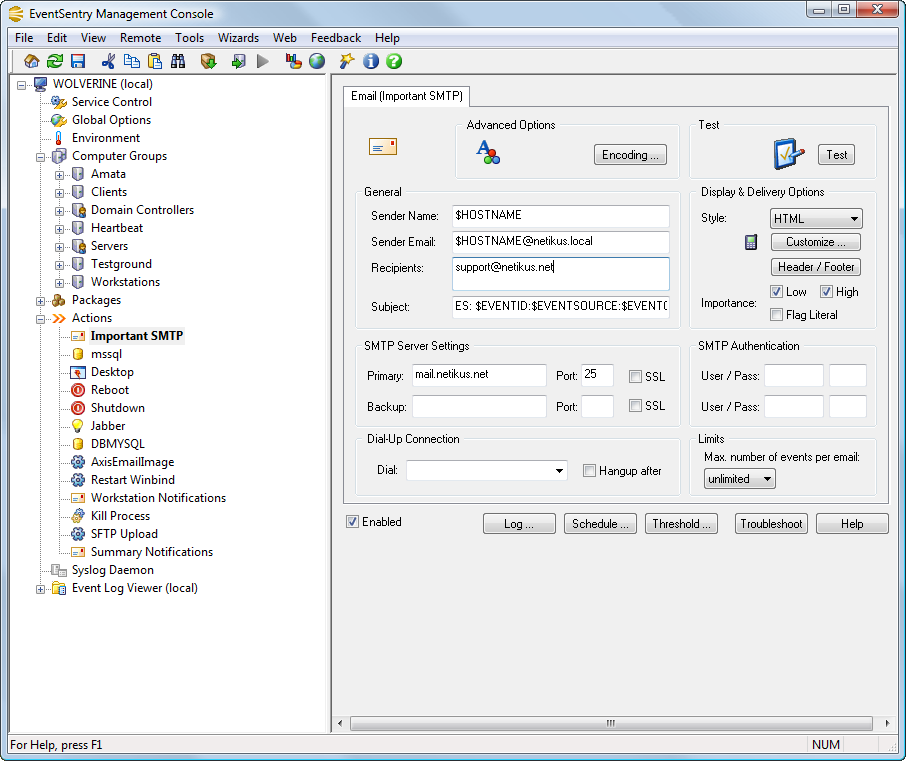Click the Syslog Daemon tree icon

click(59, 570)
